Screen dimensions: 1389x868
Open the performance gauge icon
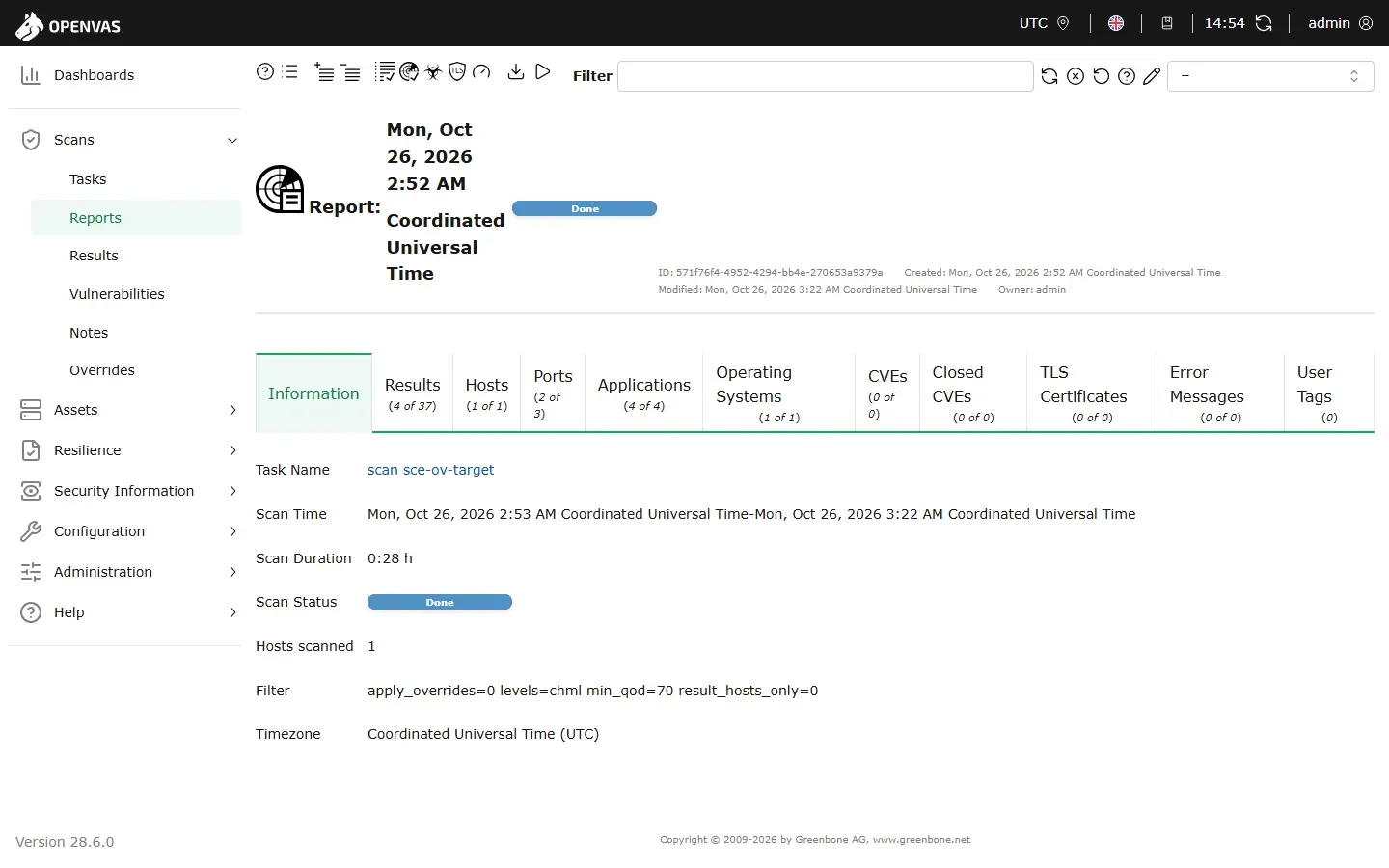(x=481, y=71)
